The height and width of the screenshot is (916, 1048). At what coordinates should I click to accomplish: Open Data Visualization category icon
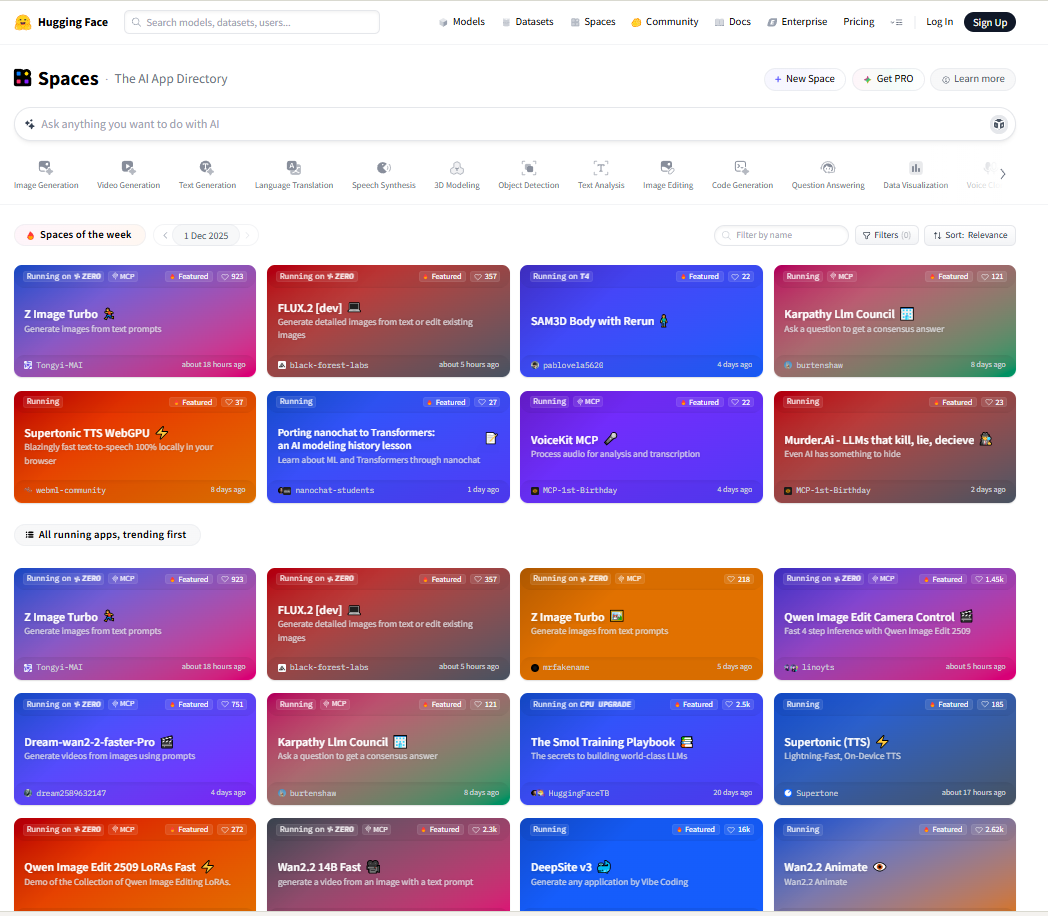pyautogui.click(x=916, y=168)
